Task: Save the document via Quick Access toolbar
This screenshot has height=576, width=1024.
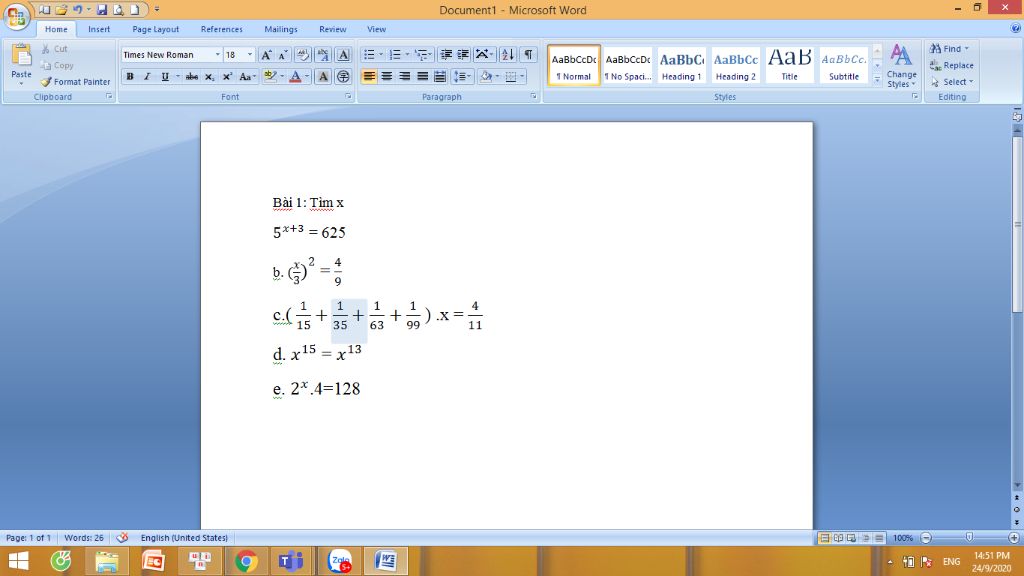Action: (101, 10)
